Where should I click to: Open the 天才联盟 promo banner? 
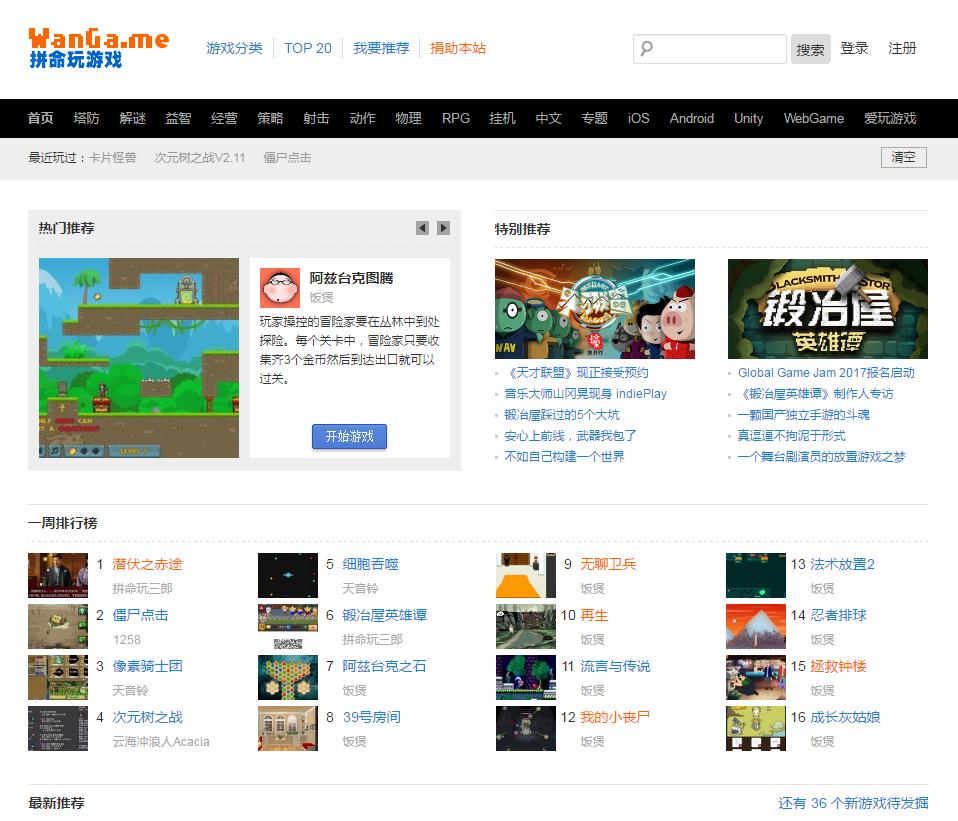click(x=594, y=309)
